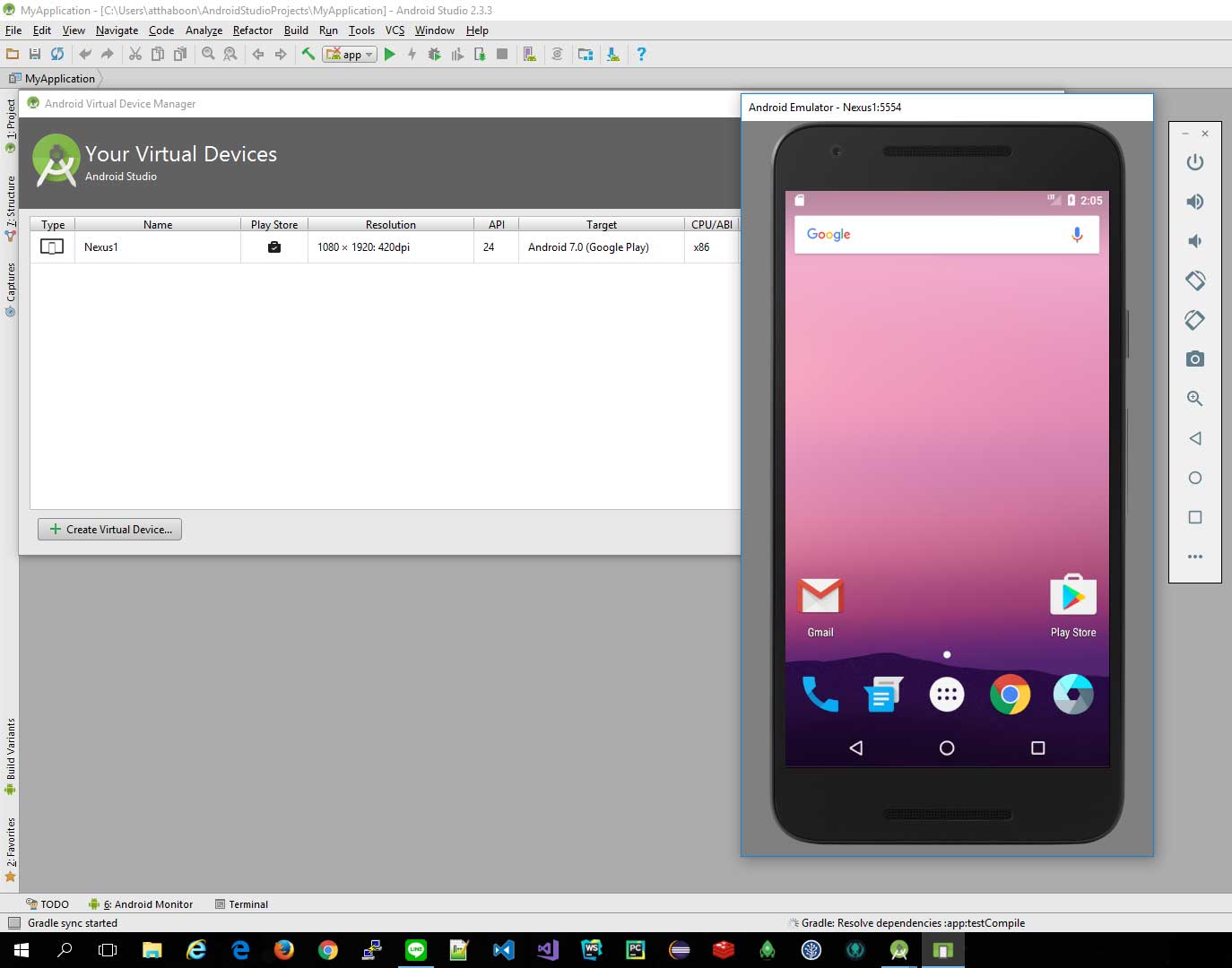Click the Help question mark icon
The image size is (1232, 968).
641,54
